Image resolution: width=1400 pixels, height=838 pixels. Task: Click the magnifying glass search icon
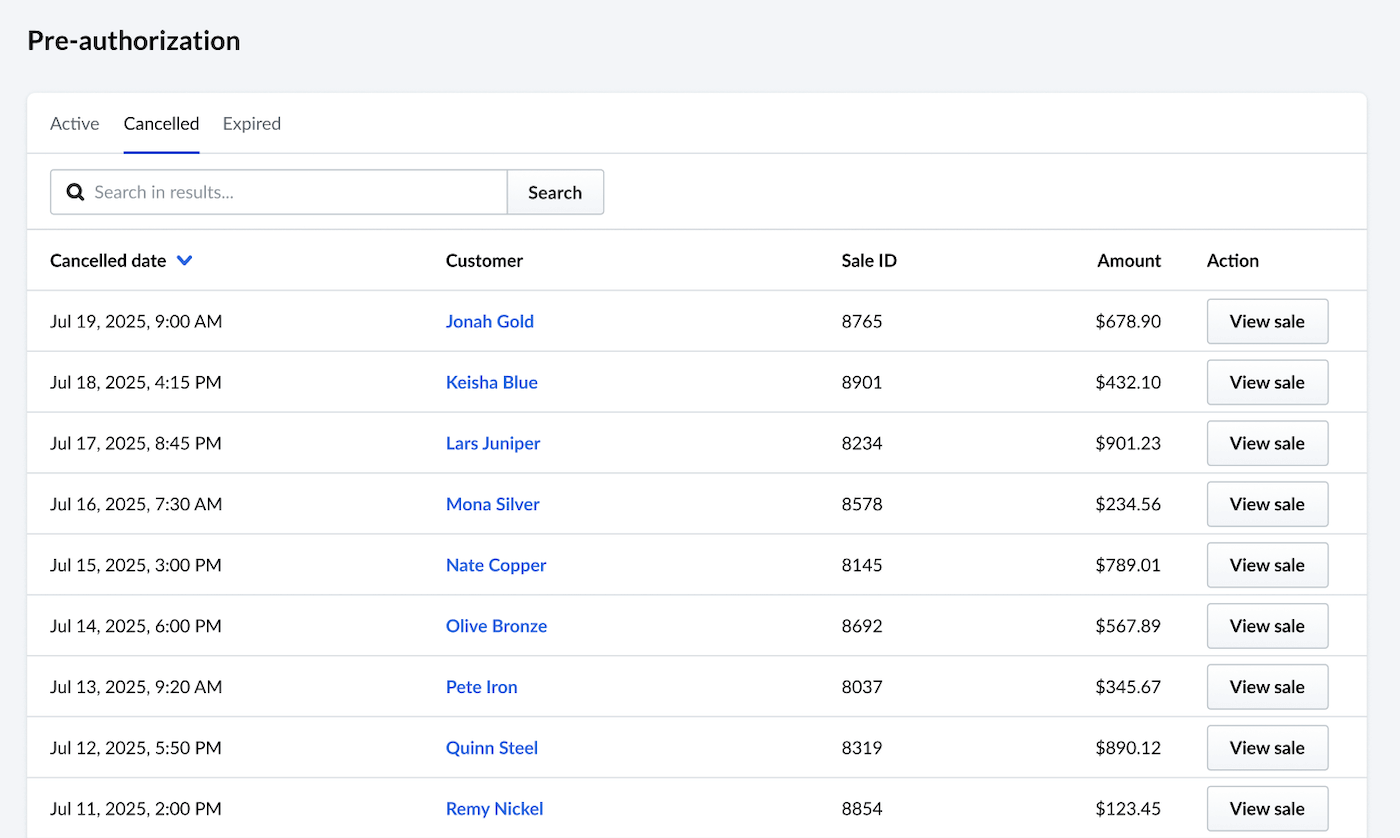[75, 192]
